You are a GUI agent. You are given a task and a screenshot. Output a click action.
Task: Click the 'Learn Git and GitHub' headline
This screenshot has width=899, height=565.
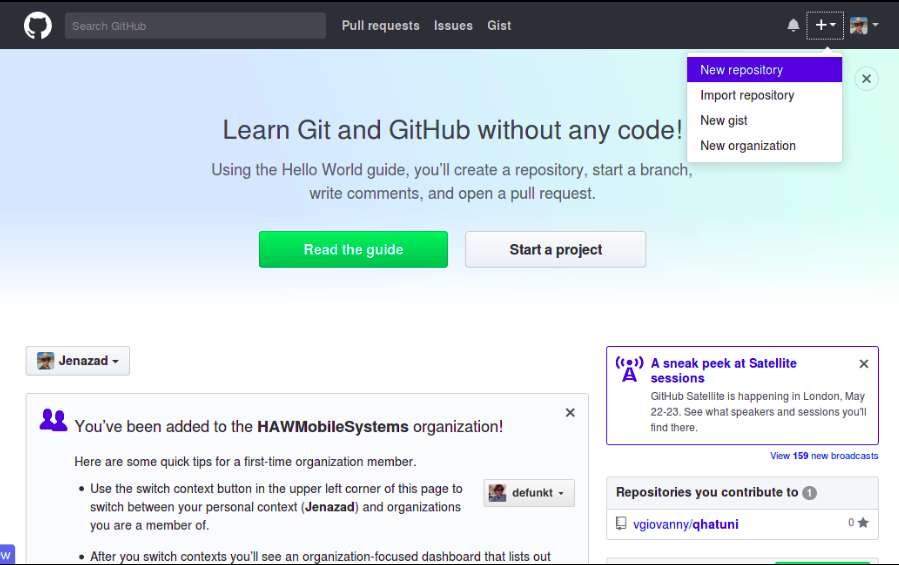point(452,130)
